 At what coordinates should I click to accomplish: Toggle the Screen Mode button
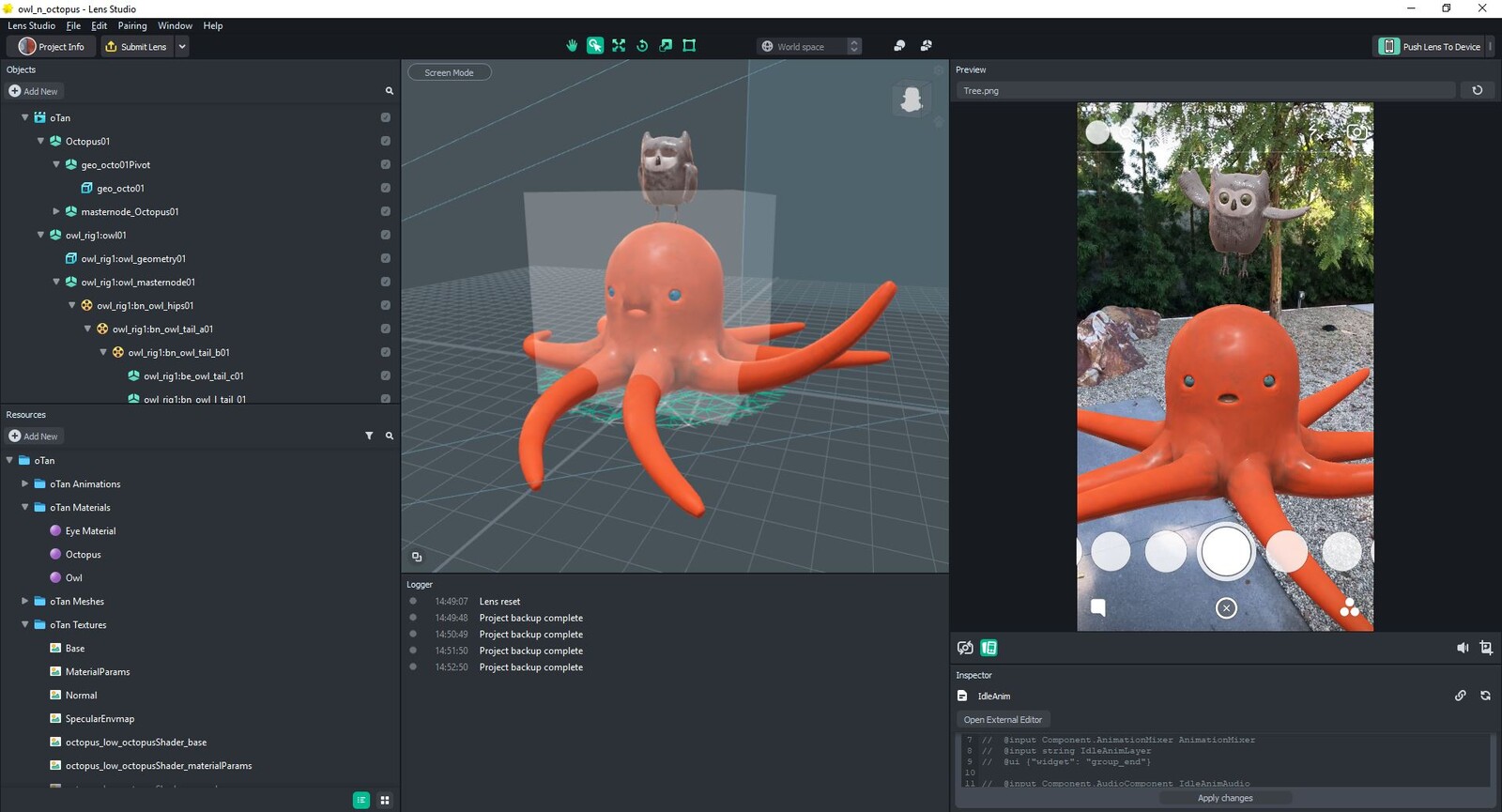coord(449,72)
